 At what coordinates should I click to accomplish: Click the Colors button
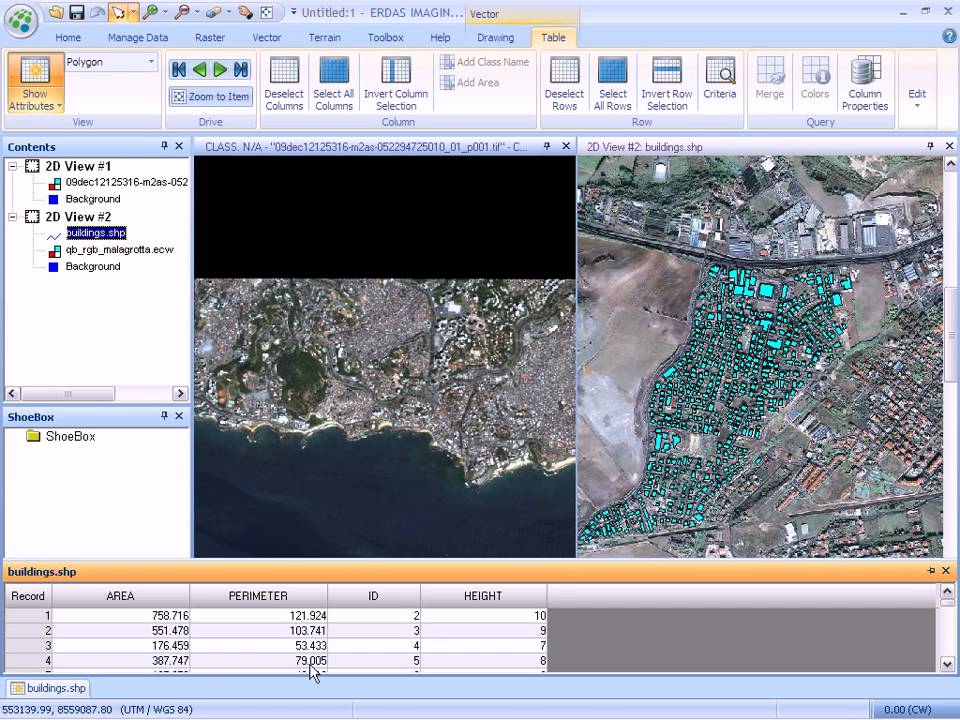pyautogui.click(x=815, y=78)
